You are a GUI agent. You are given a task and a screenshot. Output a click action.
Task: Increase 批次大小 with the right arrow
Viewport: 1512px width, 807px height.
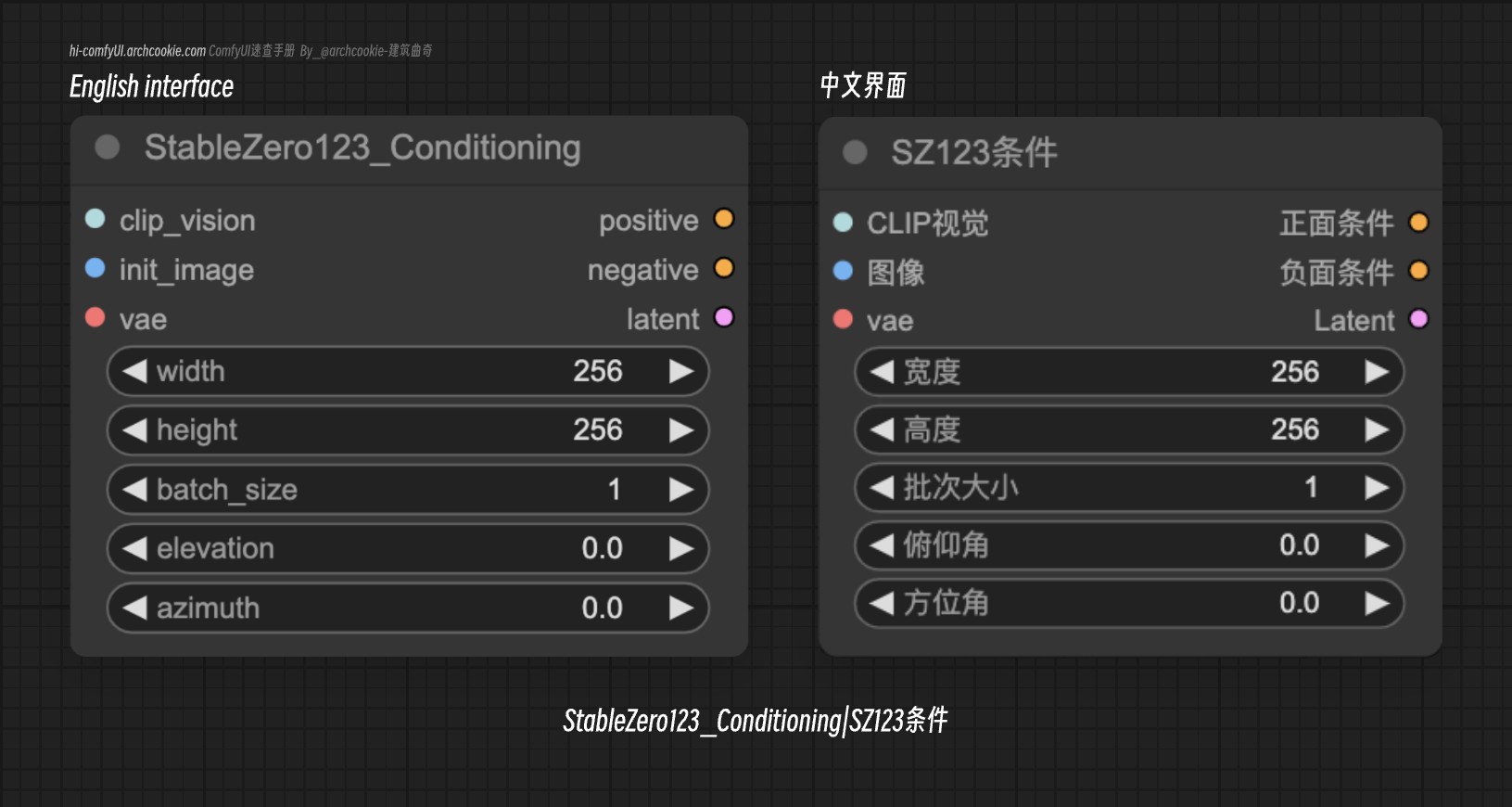pyautogui.click(x=1377, y=487)
